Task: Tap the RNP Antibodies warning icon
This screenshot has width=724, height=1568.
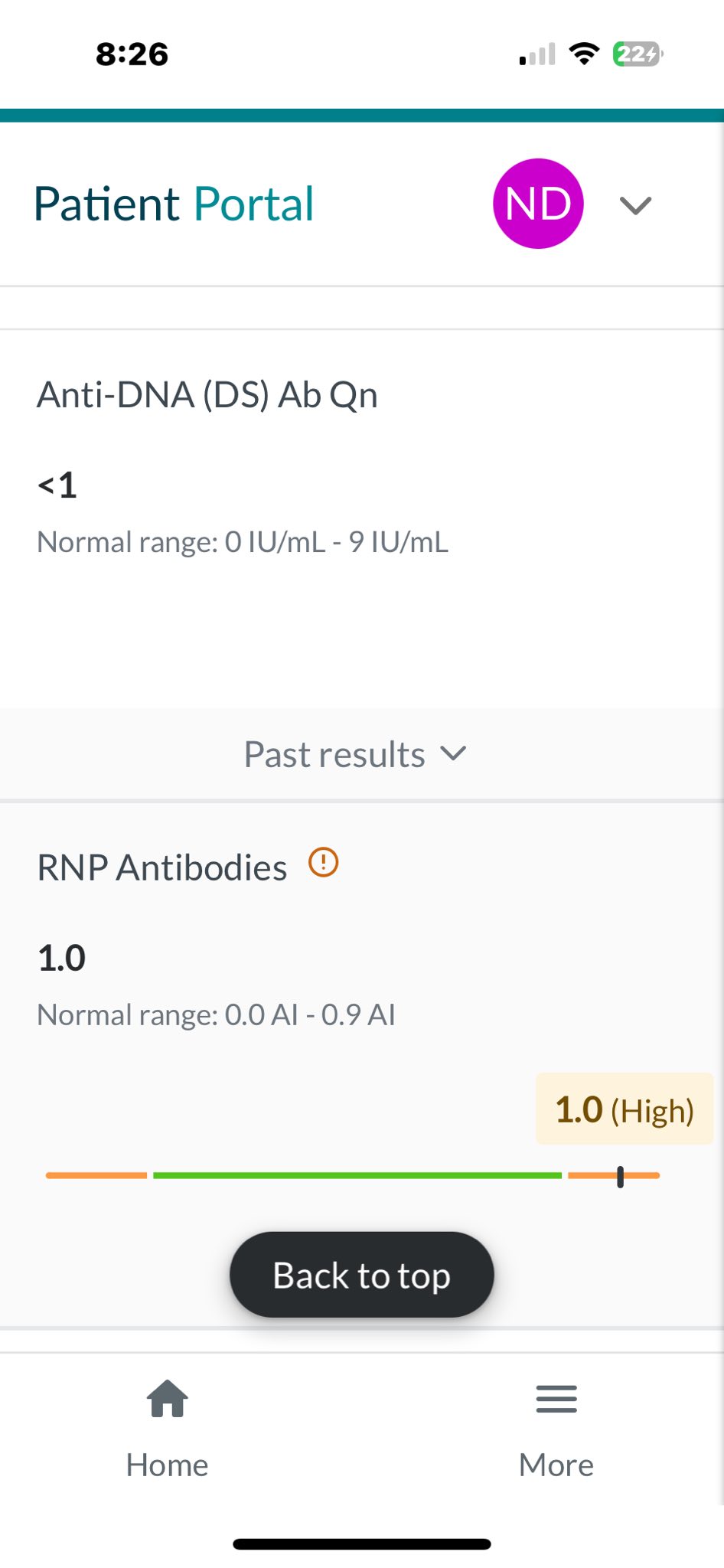Action: [x=323, y=863]
